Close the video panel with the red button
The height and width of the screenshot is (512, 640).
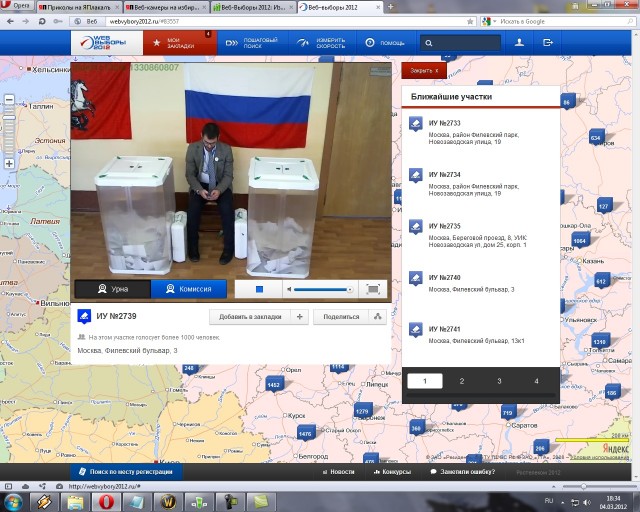coord(424,71)
